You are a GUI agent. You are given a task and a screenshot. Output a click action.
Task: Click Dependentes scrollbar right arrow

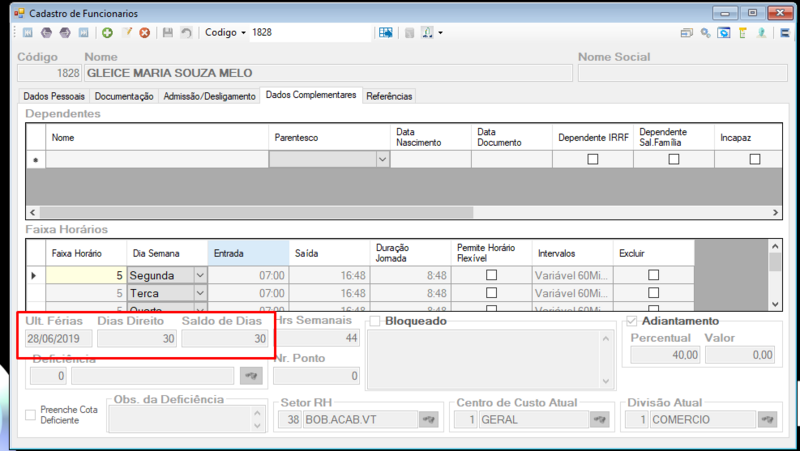pyautogui.click(x=775, y=212)
